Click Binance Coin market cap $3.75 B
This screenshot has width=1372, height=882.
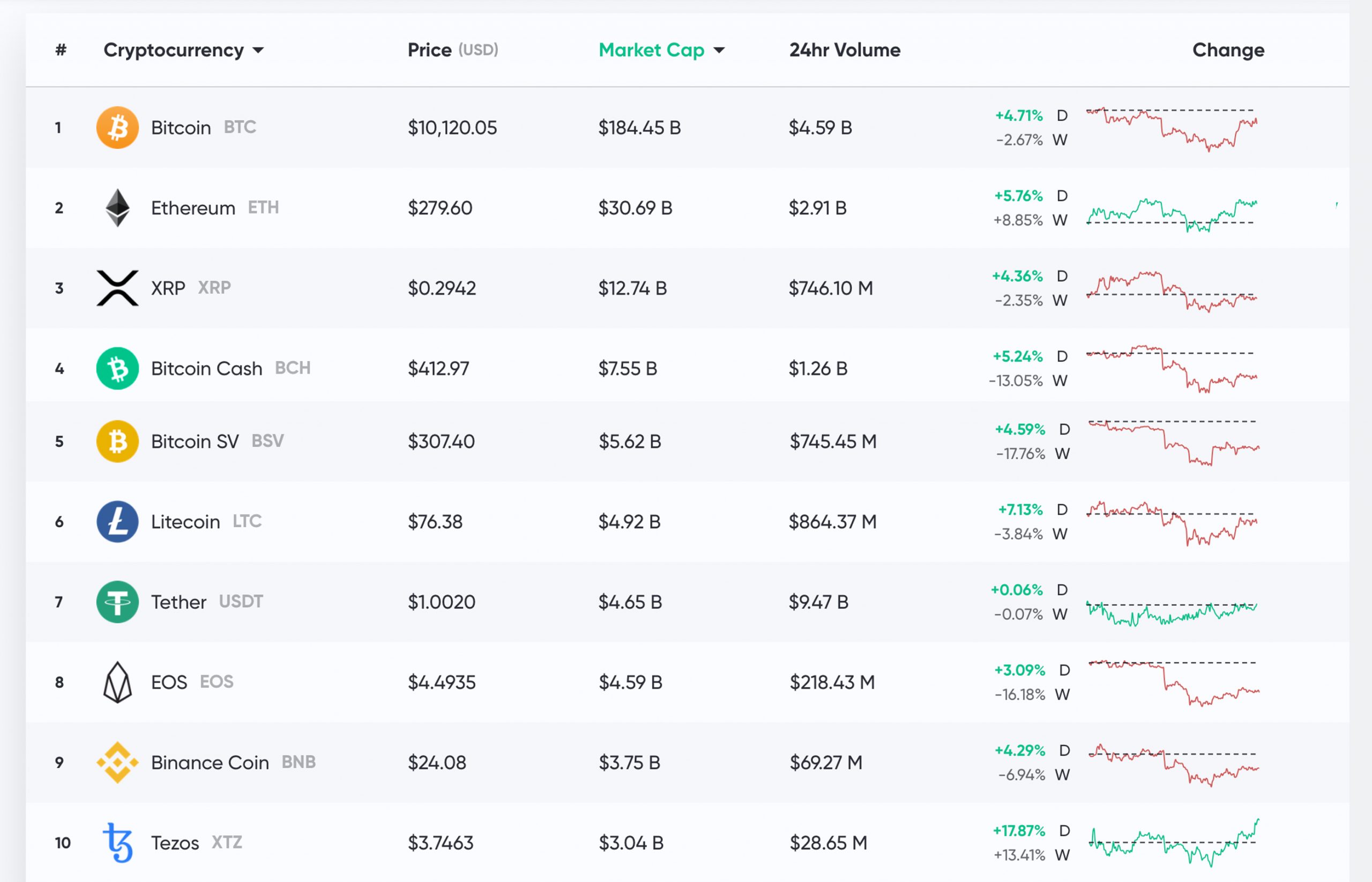tap(630, 763)
